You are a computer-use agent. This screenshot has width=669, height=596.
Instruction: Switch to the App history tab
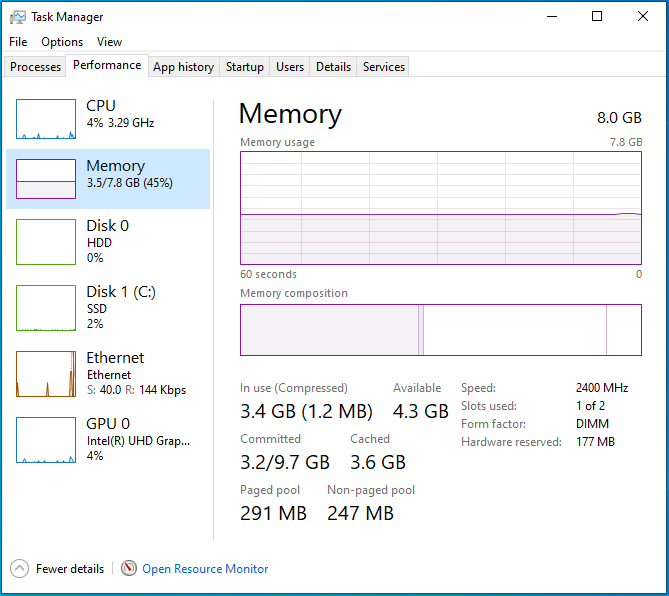tap(183, 67)
